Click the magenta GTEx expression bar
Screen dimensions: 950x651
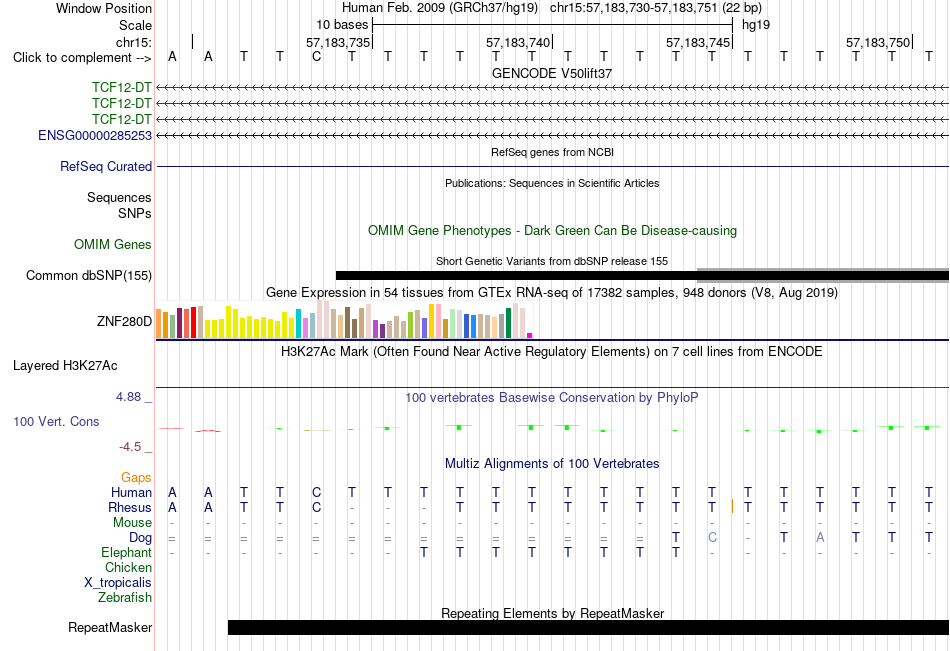pyautogui.click(x=530, y=335)
